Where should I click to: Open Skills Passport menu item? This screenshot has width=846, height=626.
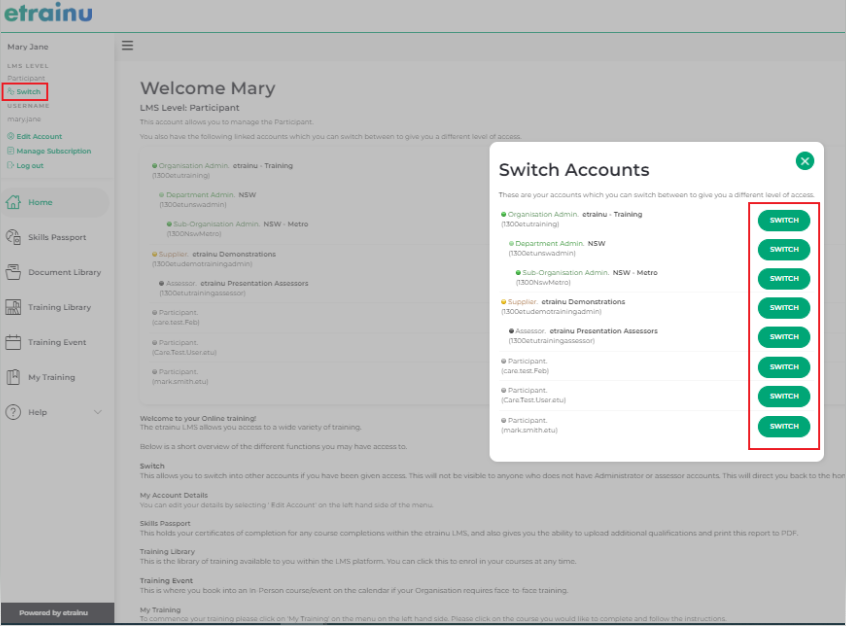coord(55,237)
